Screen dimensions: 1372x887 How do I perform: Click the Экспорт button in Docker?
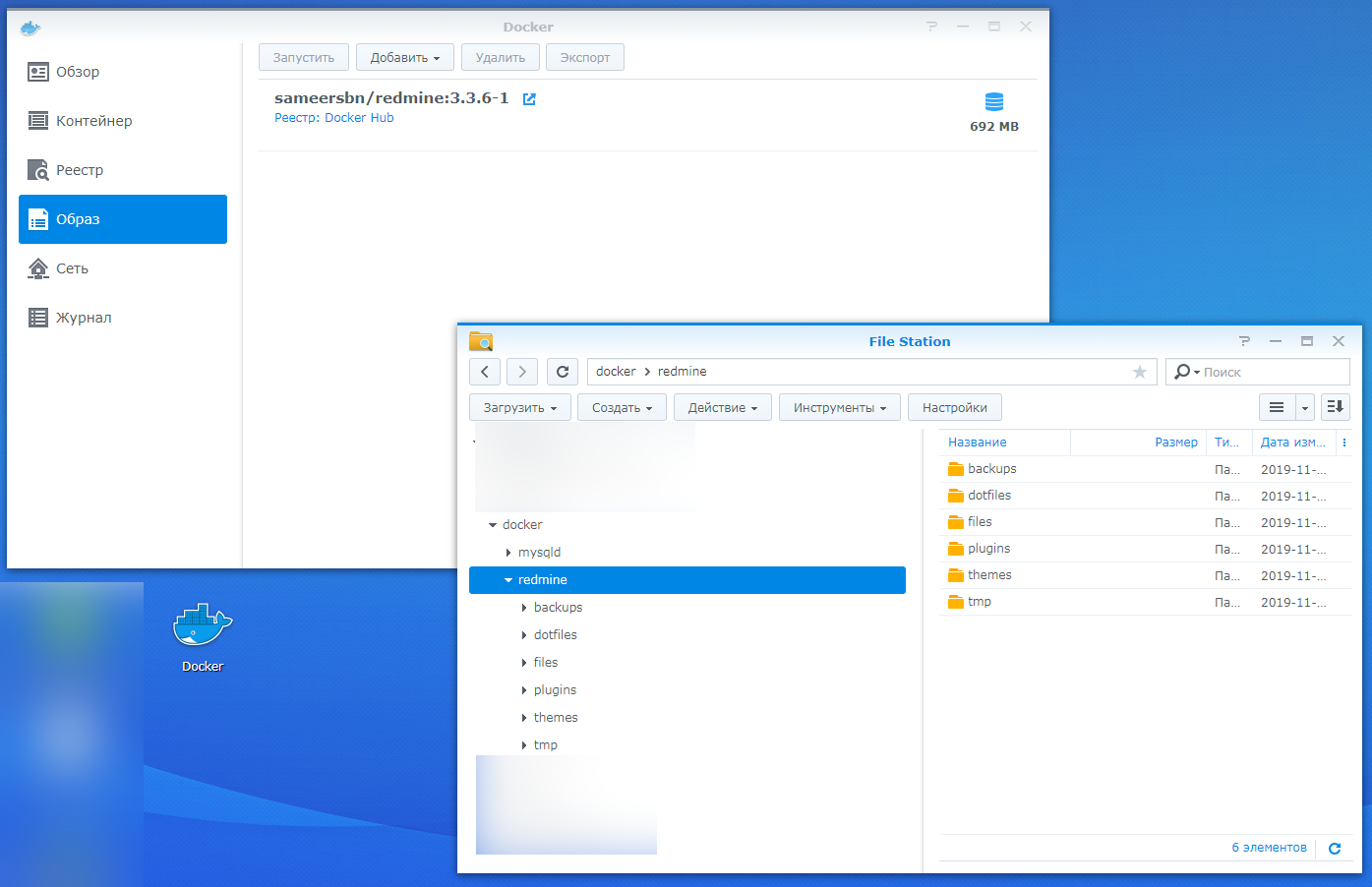[x=585, y=57]
